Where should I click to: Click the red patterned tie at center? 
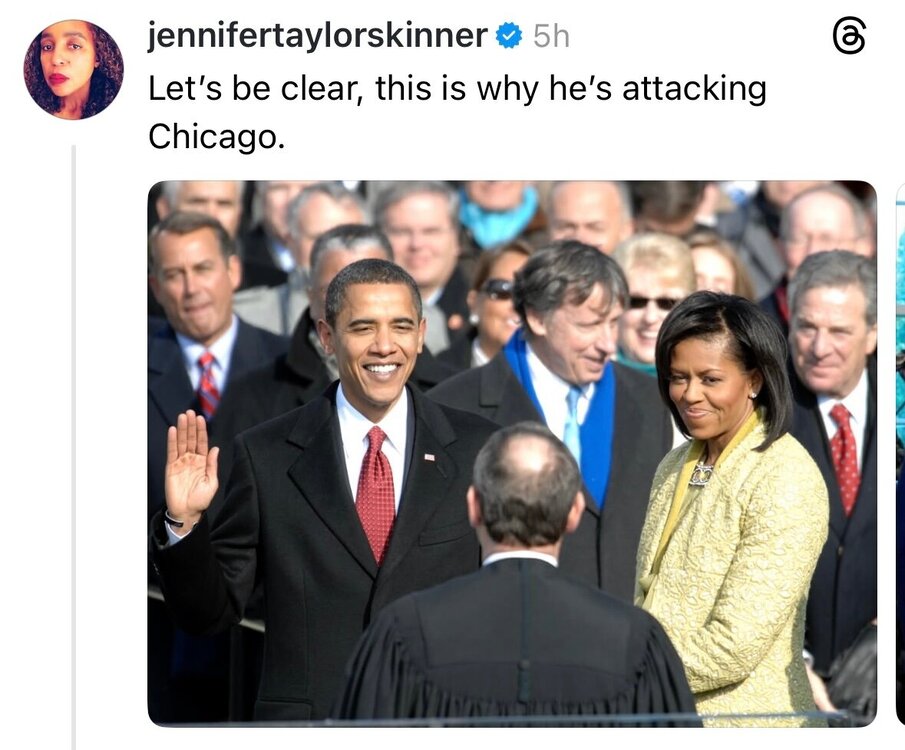376,494
